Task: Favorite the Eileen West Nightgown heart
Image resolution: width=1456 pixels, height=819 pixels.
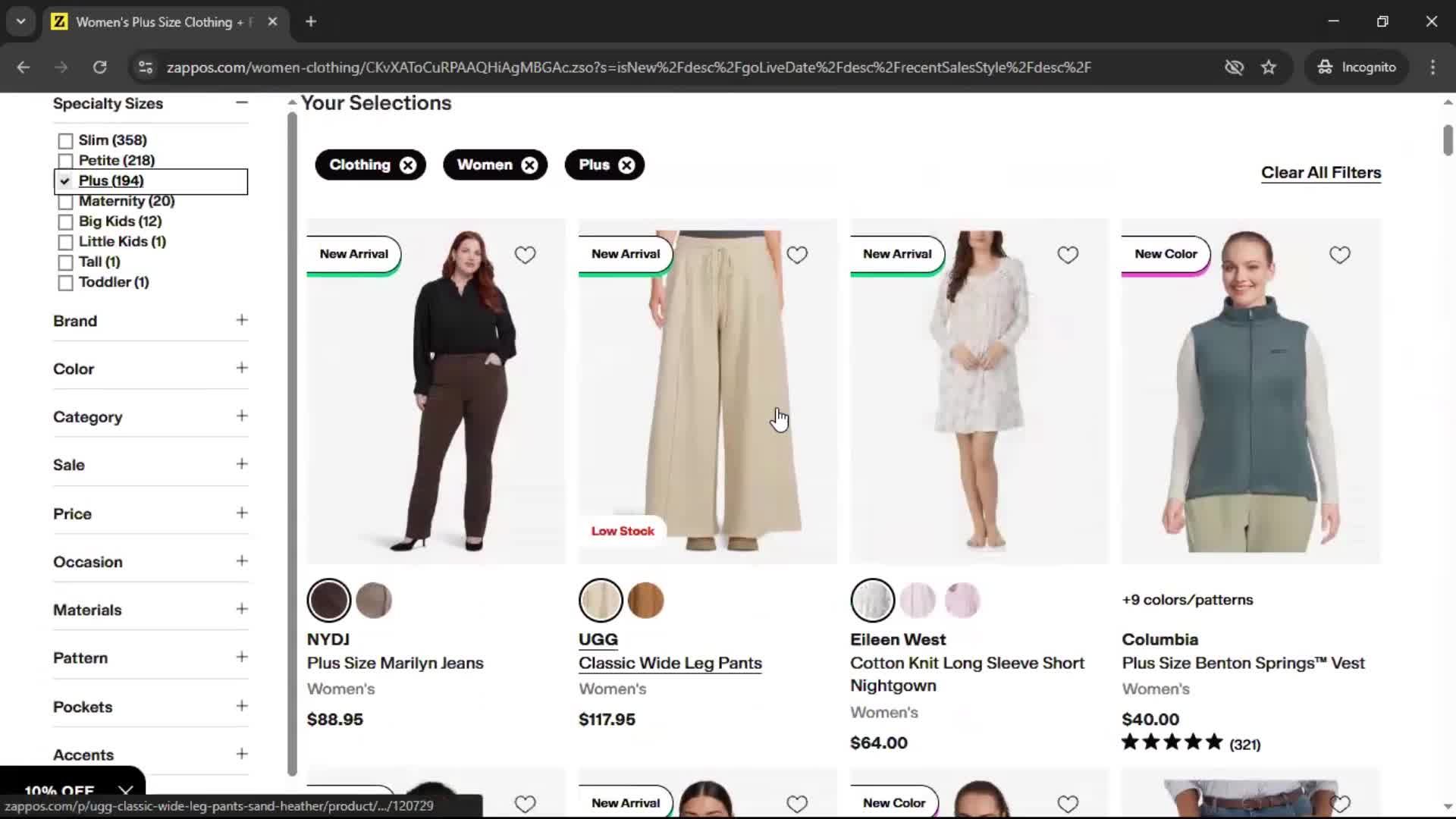Action: coord(1068,255)
